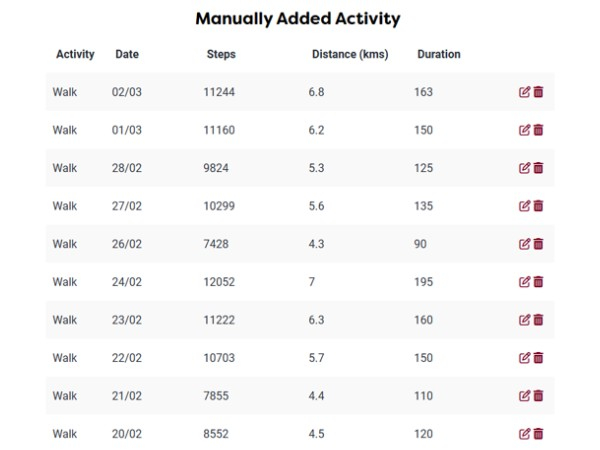Edit the 01/03 walk activity
Viewport: 600px width, 450px height.
click(524, 130)
